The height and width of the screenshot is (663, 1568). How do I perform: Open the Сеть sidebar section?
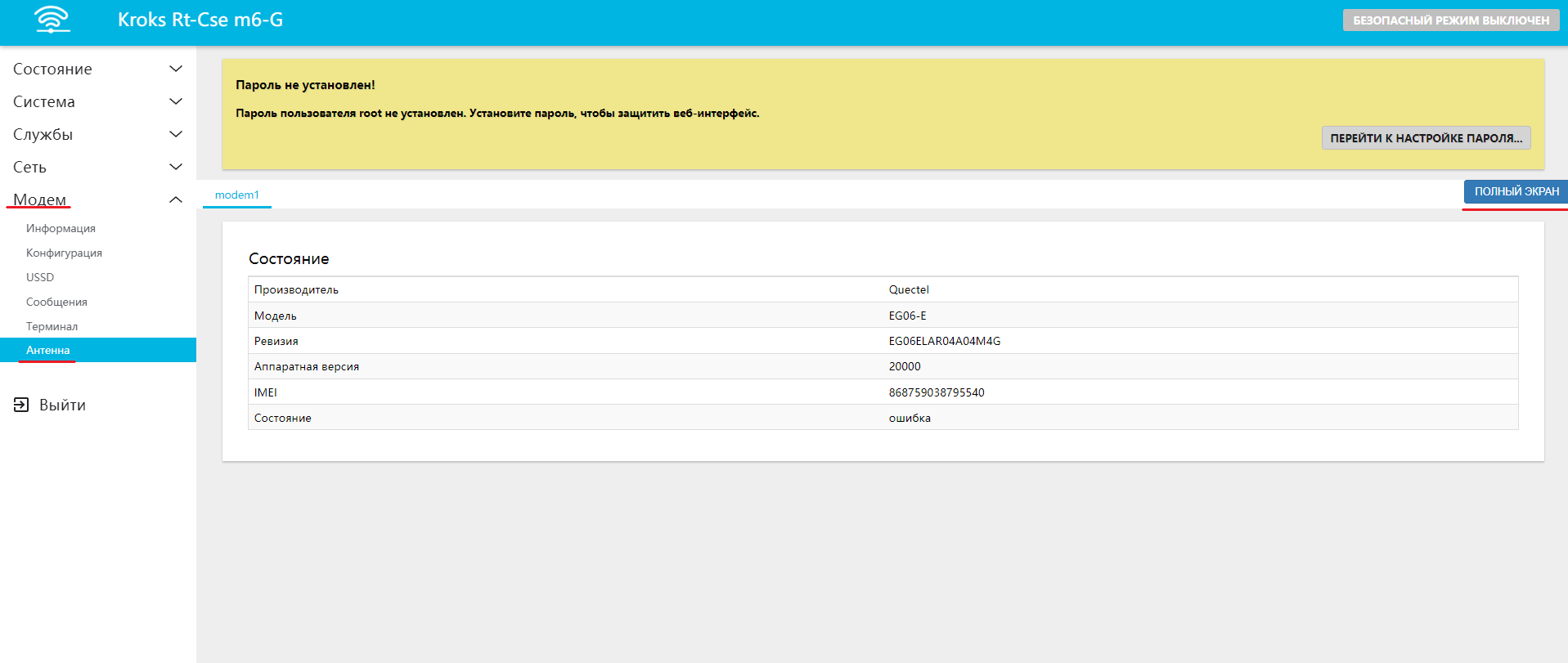(x=29, y=167)
